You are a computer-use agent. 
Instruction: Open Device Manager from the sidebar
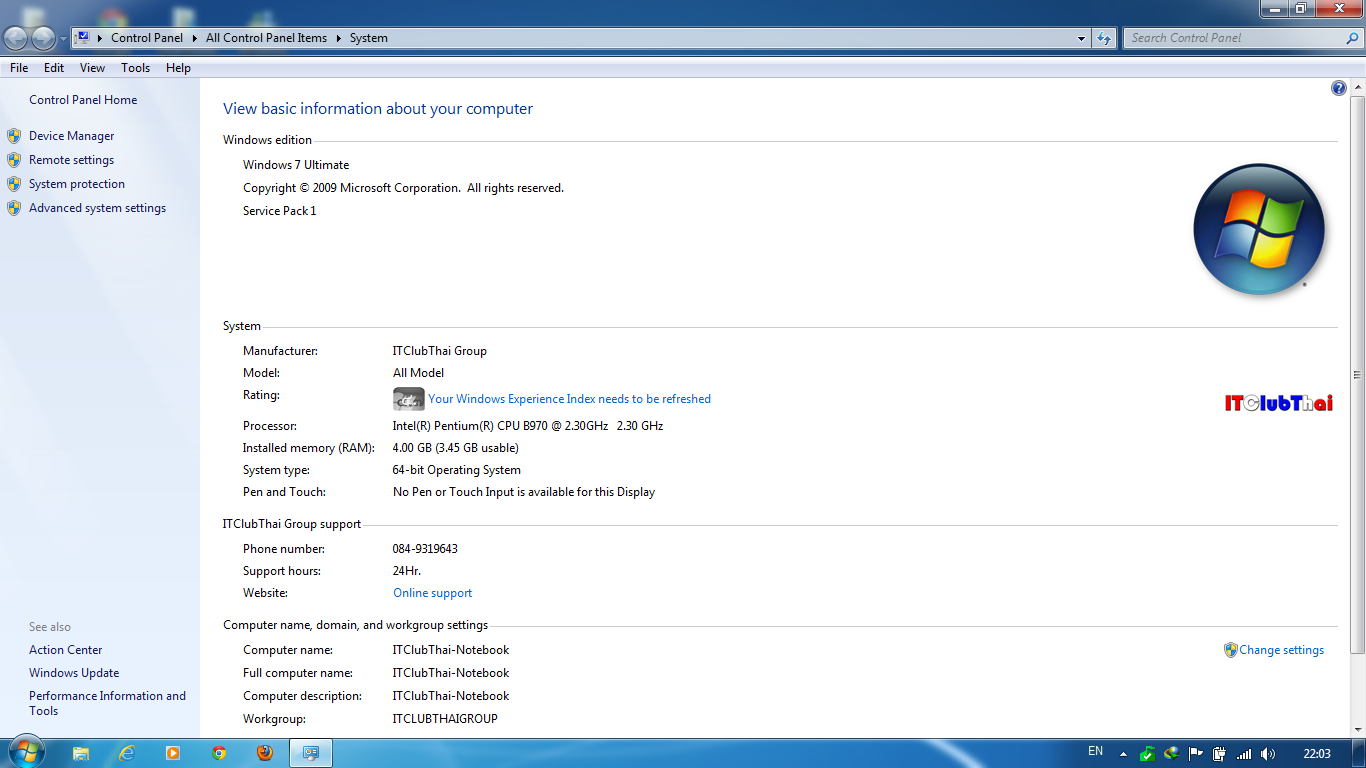pos(71,136)
